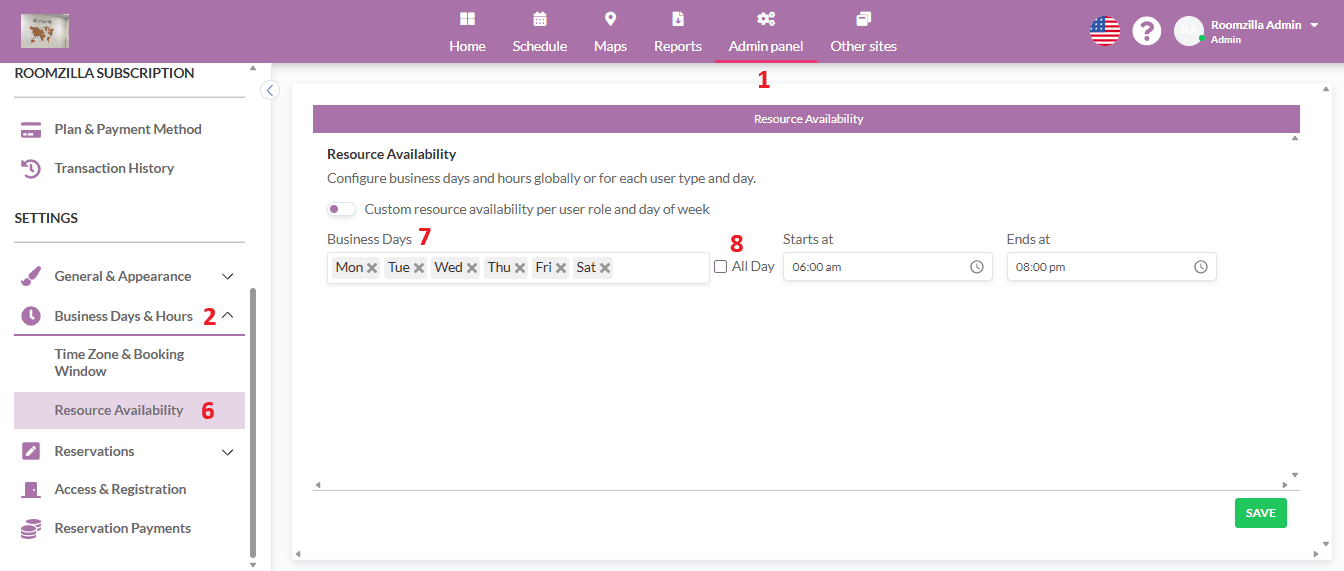Open the help question mark icon
Screen dimensions: 1344x571
click(x=1146, y=31)
